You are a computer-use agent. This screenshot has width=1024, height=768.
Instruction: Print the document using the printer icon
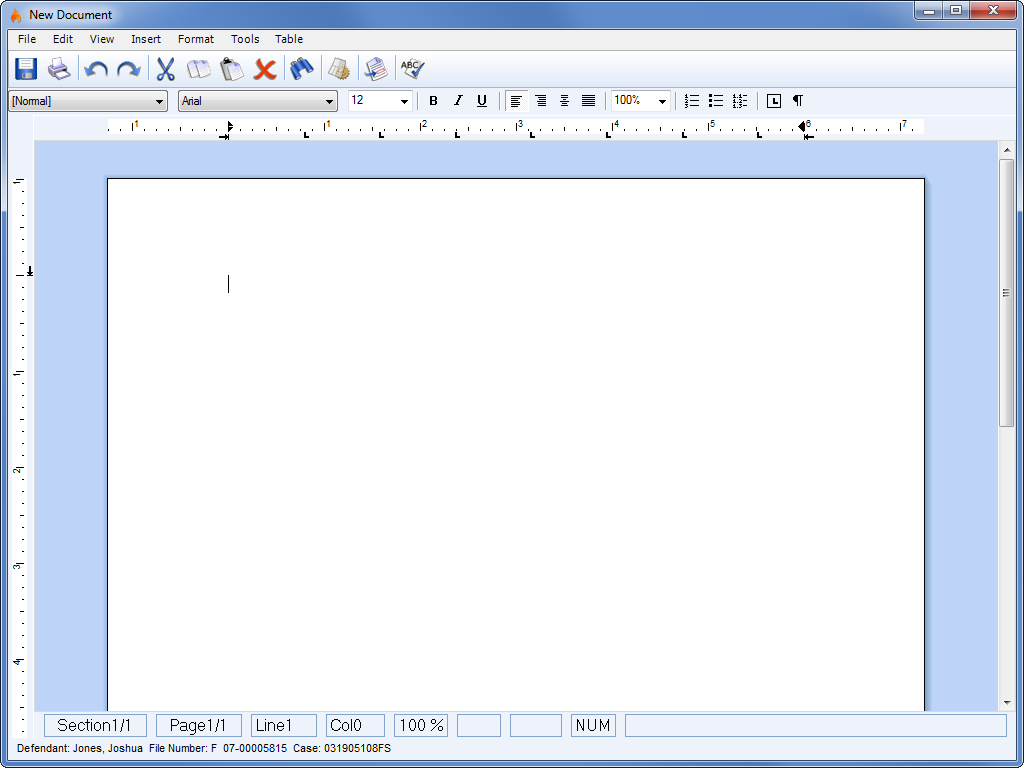click(x=59, y=69)
